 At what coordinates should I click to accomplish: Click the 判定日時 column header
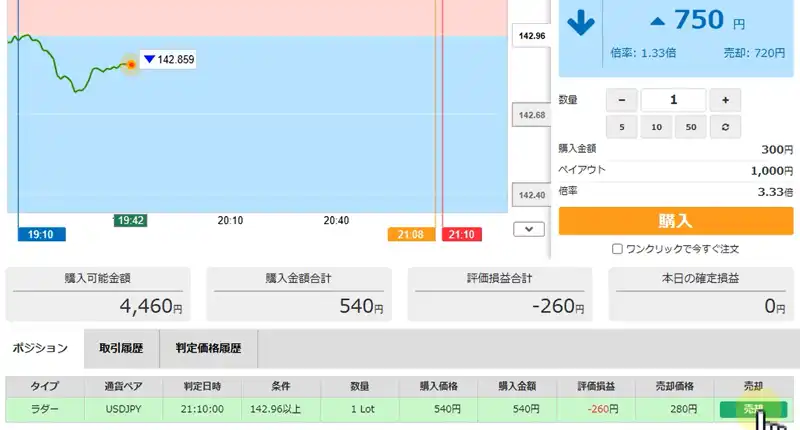tap(203, 386)
